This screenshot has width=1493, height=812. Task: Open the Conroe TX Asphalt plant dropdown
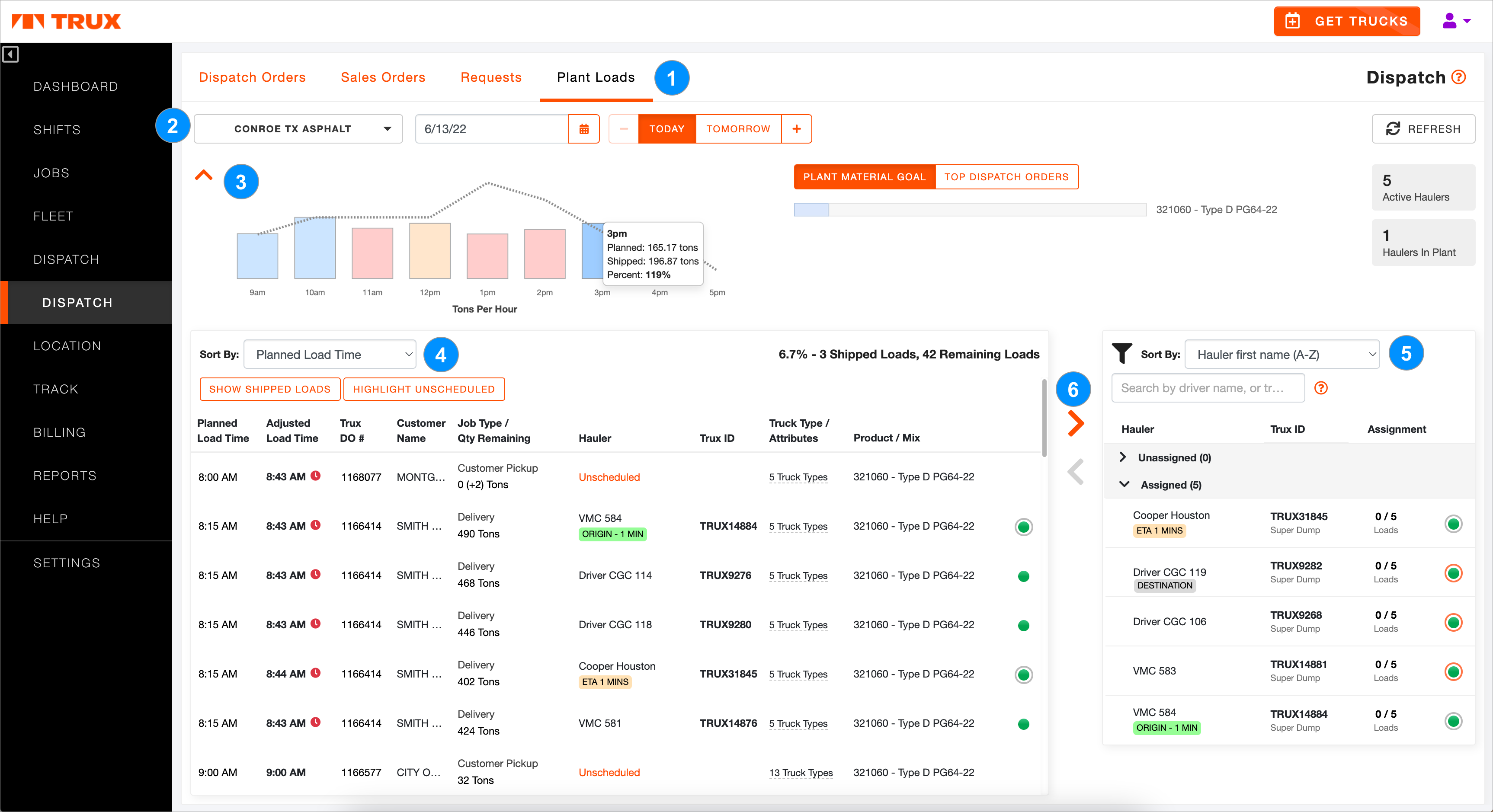point(298,129)
